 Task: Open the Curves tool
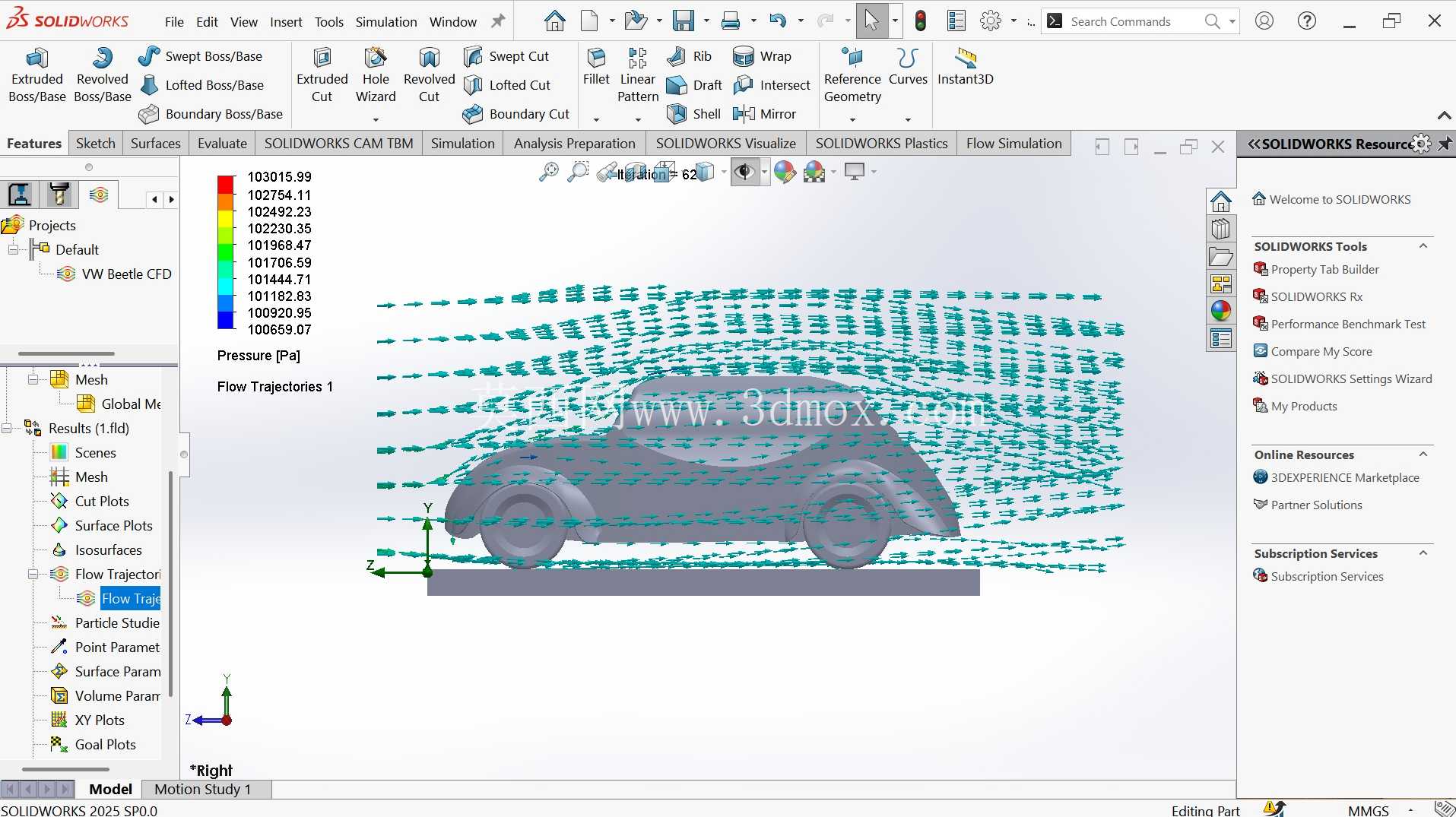908,67
